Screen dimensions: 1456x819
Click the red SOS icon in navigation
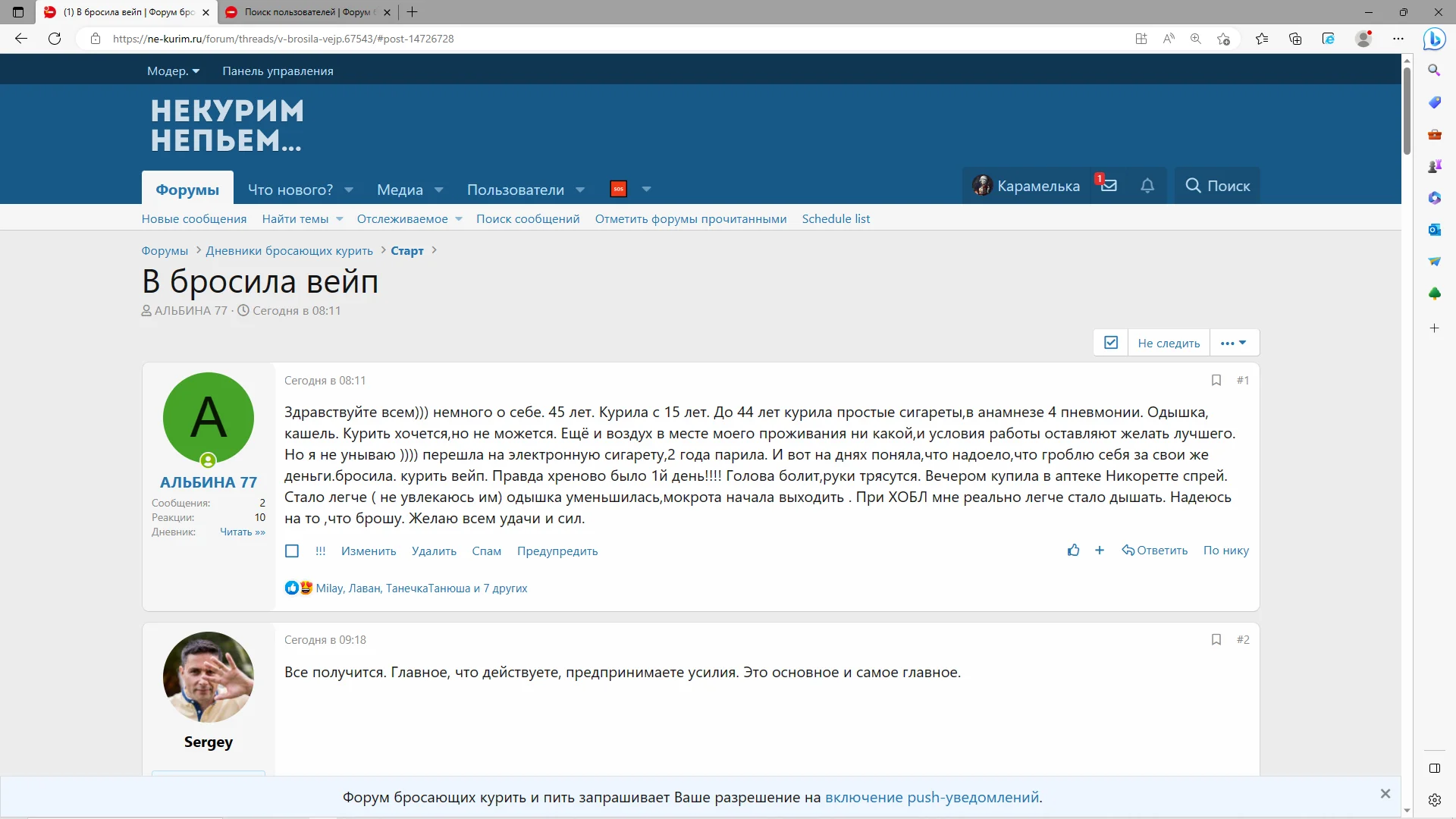618,189
